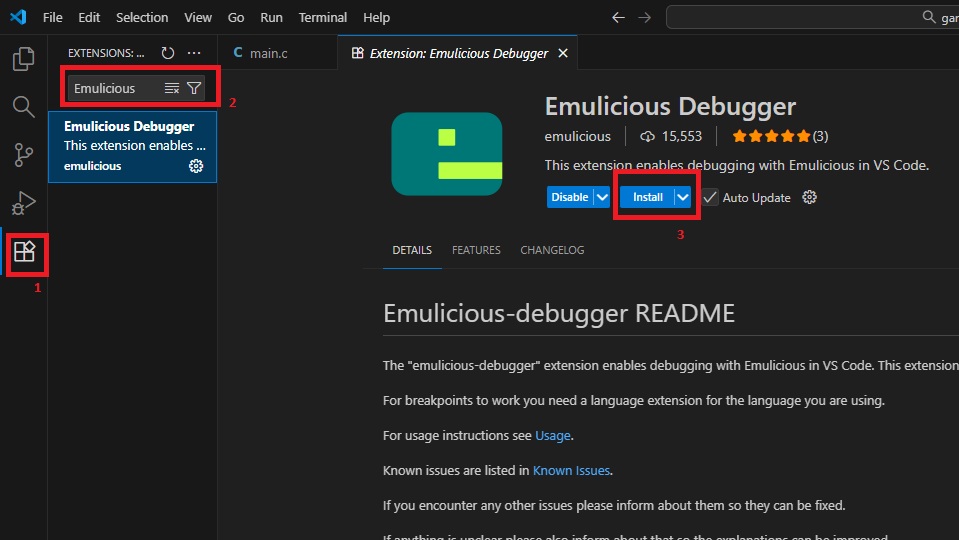The height and width of the screenshot is (540, 959).
Task: Toggle the Auto Update checkbox
Action: coord(709,198)
